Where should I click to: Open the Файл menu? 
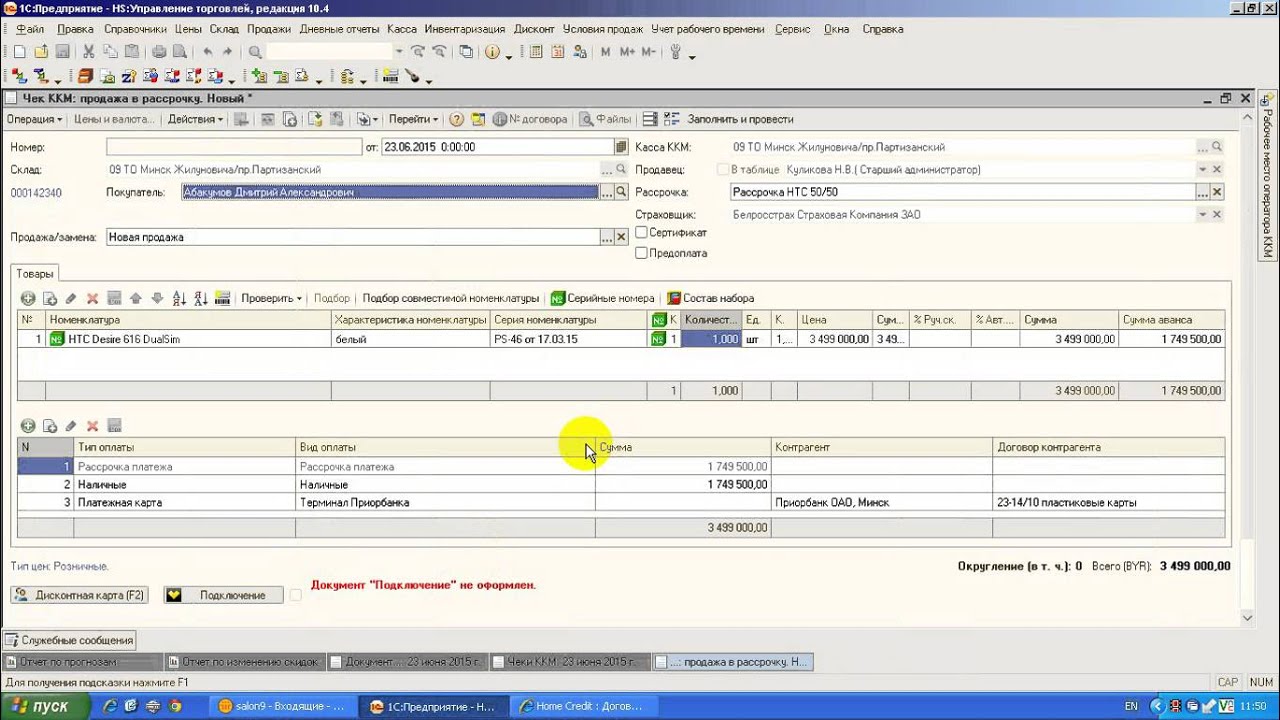point(30,29)
